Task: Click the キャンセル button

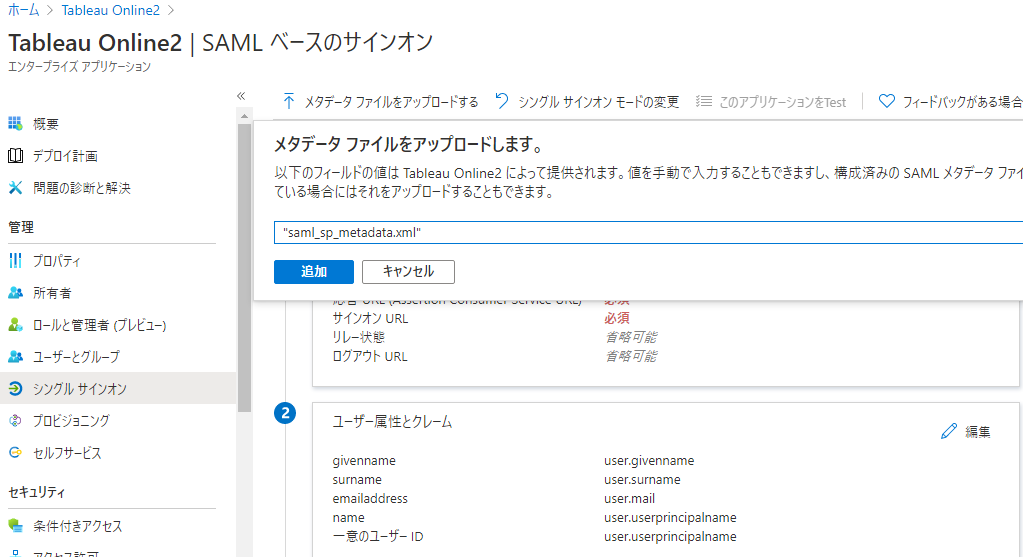Action: [408, 271]
